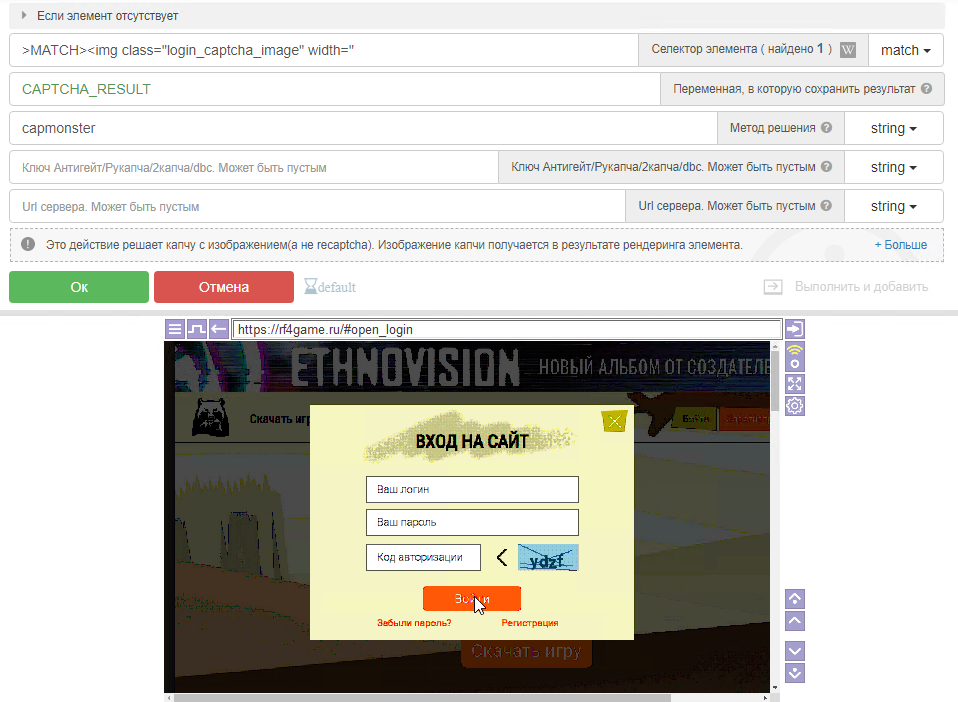The height and width of the screenshot is (702, 958).
Task: Click the 'default' timeout hourglass label
Action: point(330,287)
